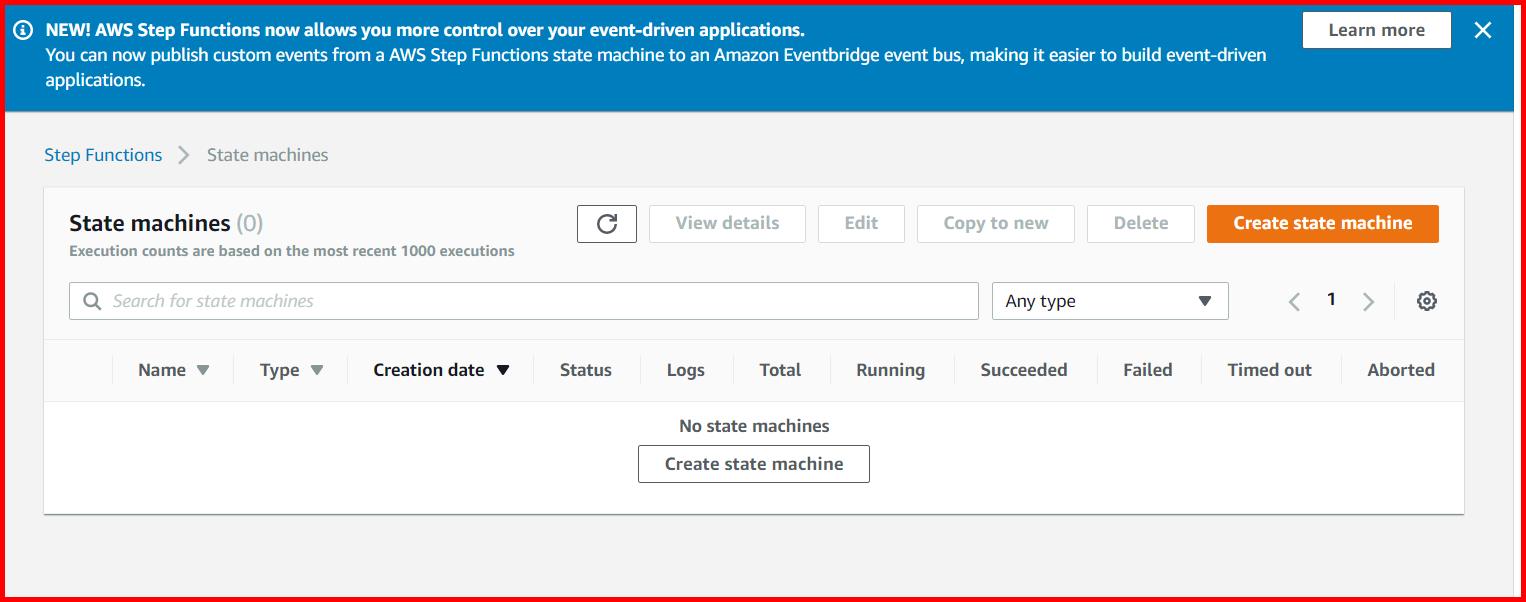Sort the table by Name column
This screenshot has width=1526, height=602.
click(x=164, y=369)
